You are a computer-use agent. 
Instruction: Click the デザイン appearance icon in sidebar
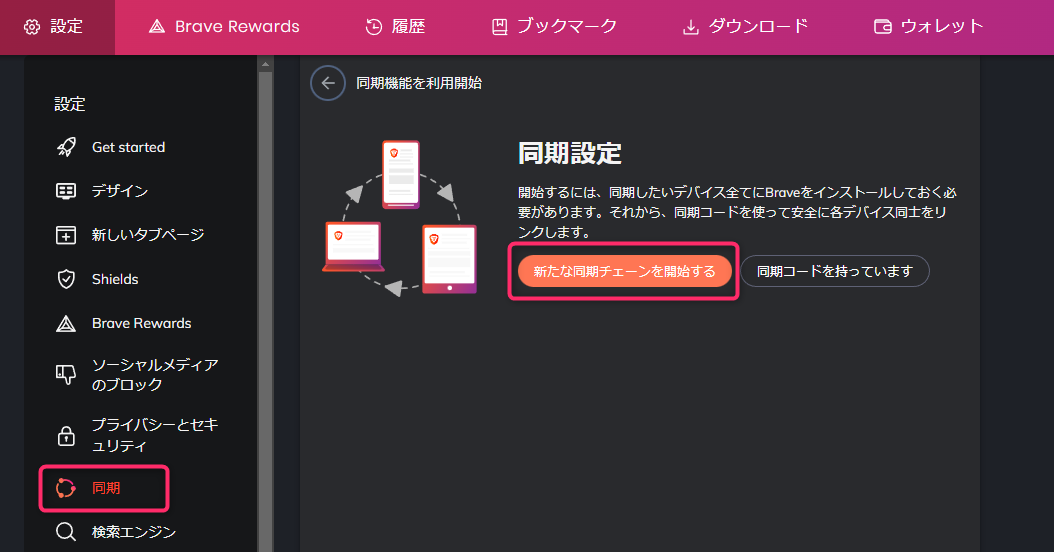66,191
